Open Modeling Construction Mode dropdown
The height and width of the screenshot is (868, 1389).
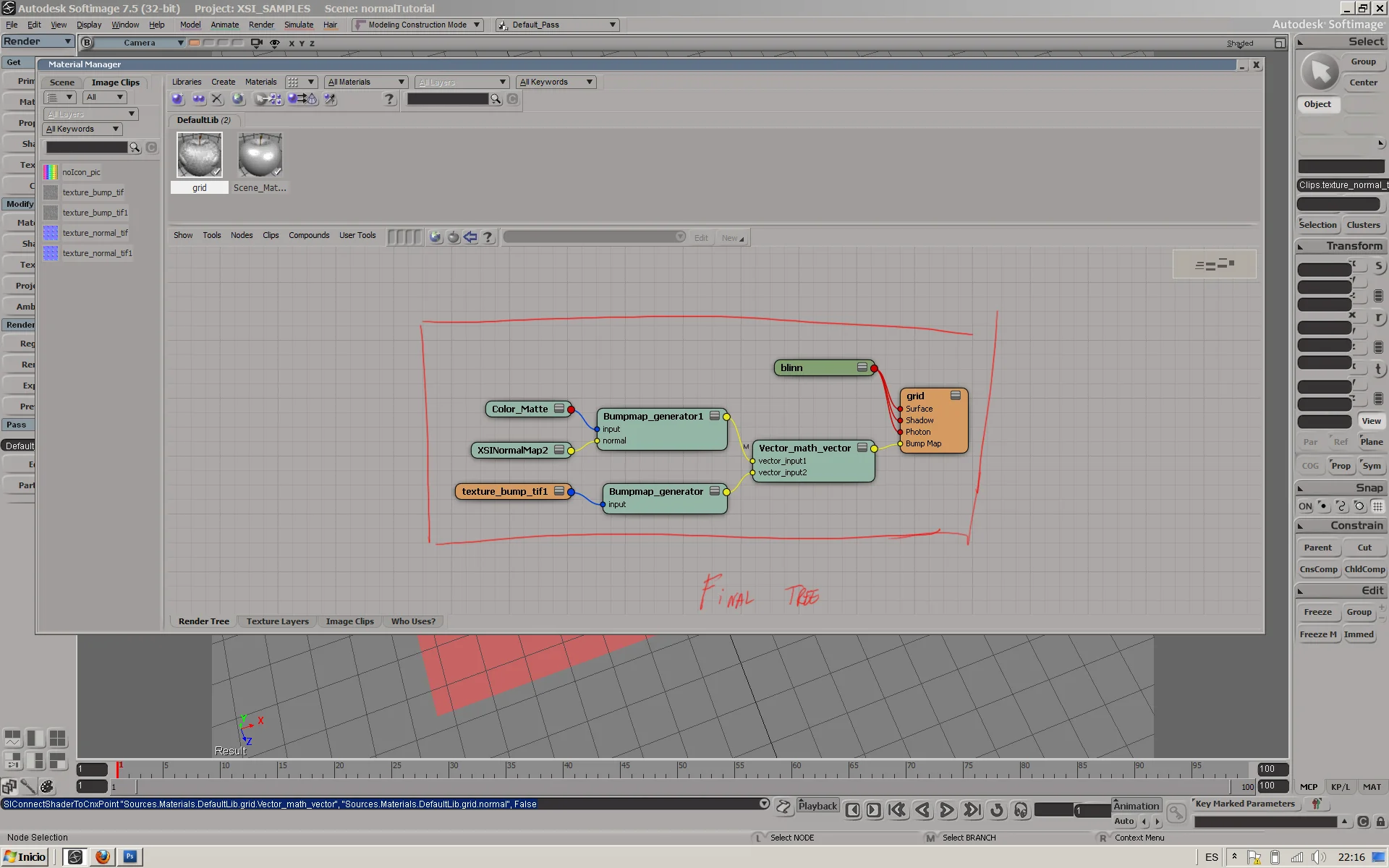(417, 25)
